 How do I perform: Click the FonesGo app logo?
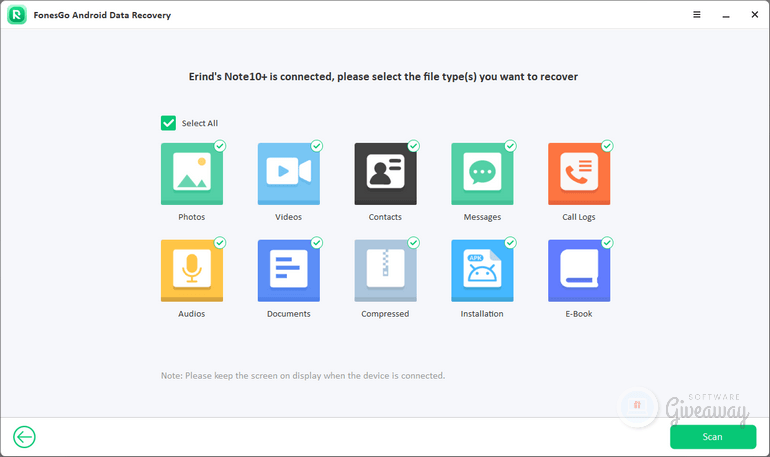[17, 15]
